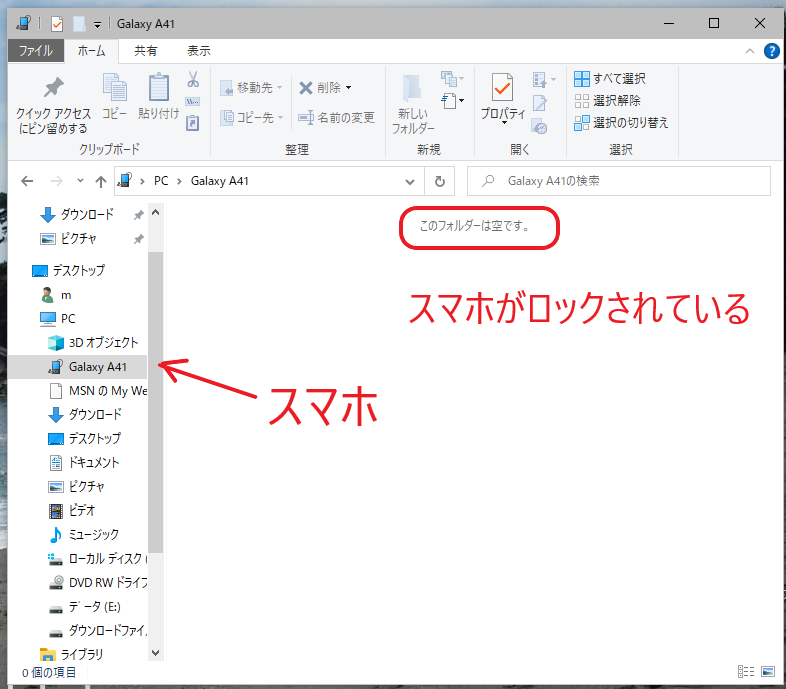
Task: Click the new folder icon in title bar
Action: [x=79, y=24]
